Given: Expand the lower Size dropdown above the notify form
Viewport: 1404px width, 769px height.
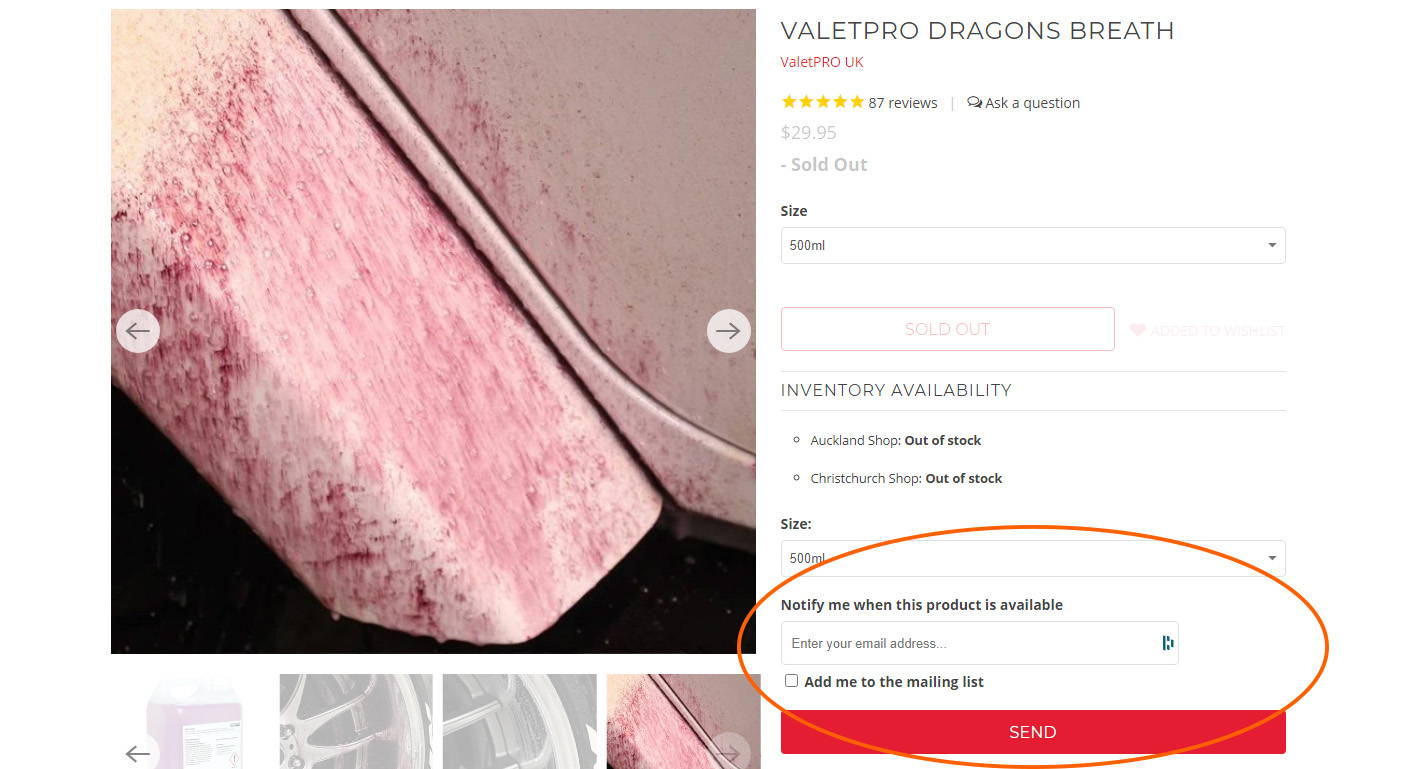Looking at the screenshot, I should pos(1033,558).
